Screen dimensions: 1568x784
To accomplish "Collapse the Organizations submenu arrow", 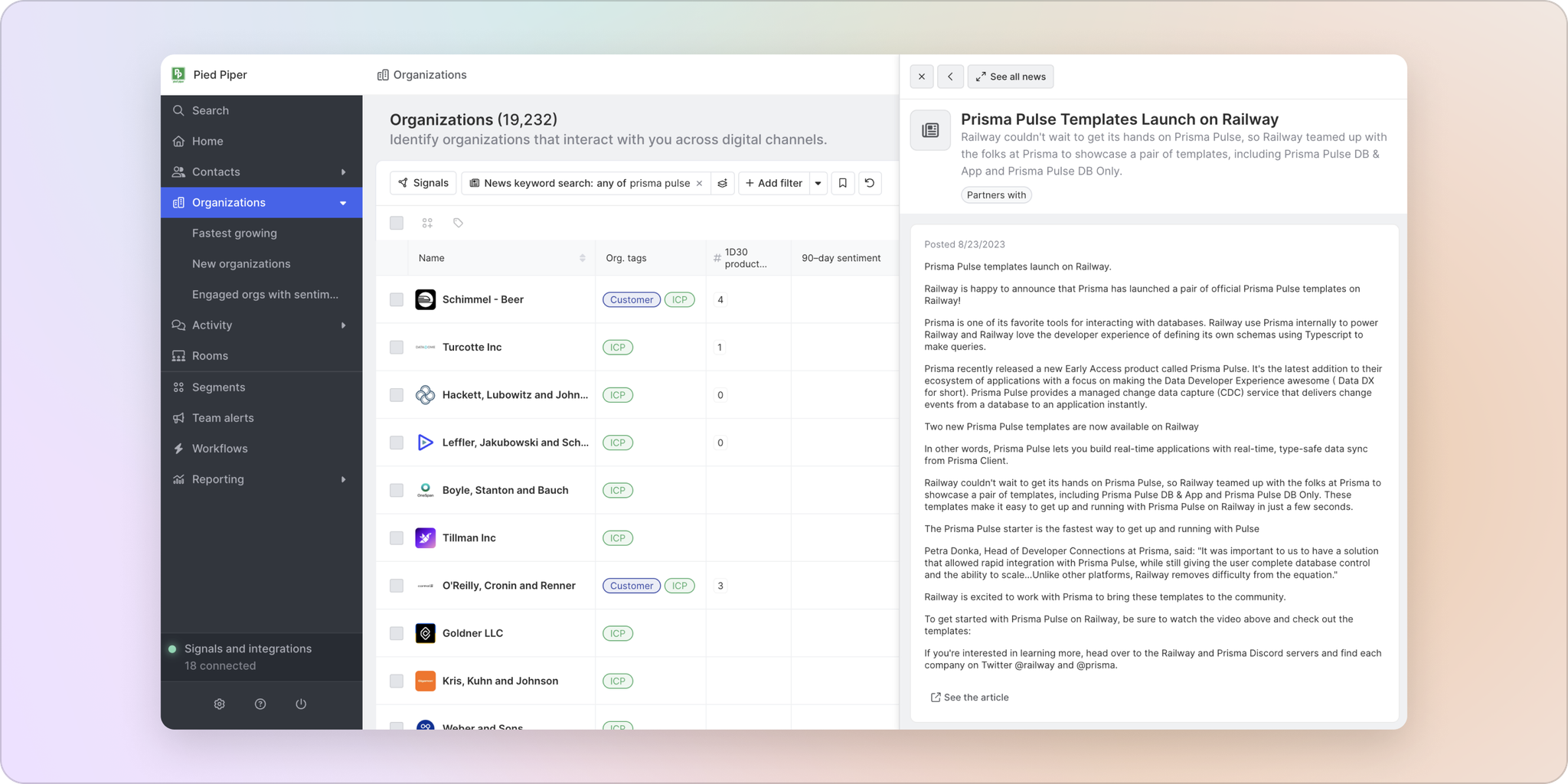I will (343, 203).
